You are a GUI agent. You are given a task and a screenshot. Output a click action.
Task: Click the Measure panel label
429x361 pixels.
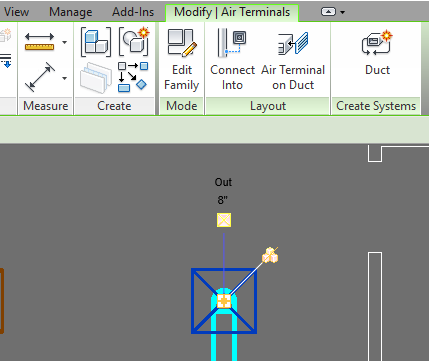(46, 106)
